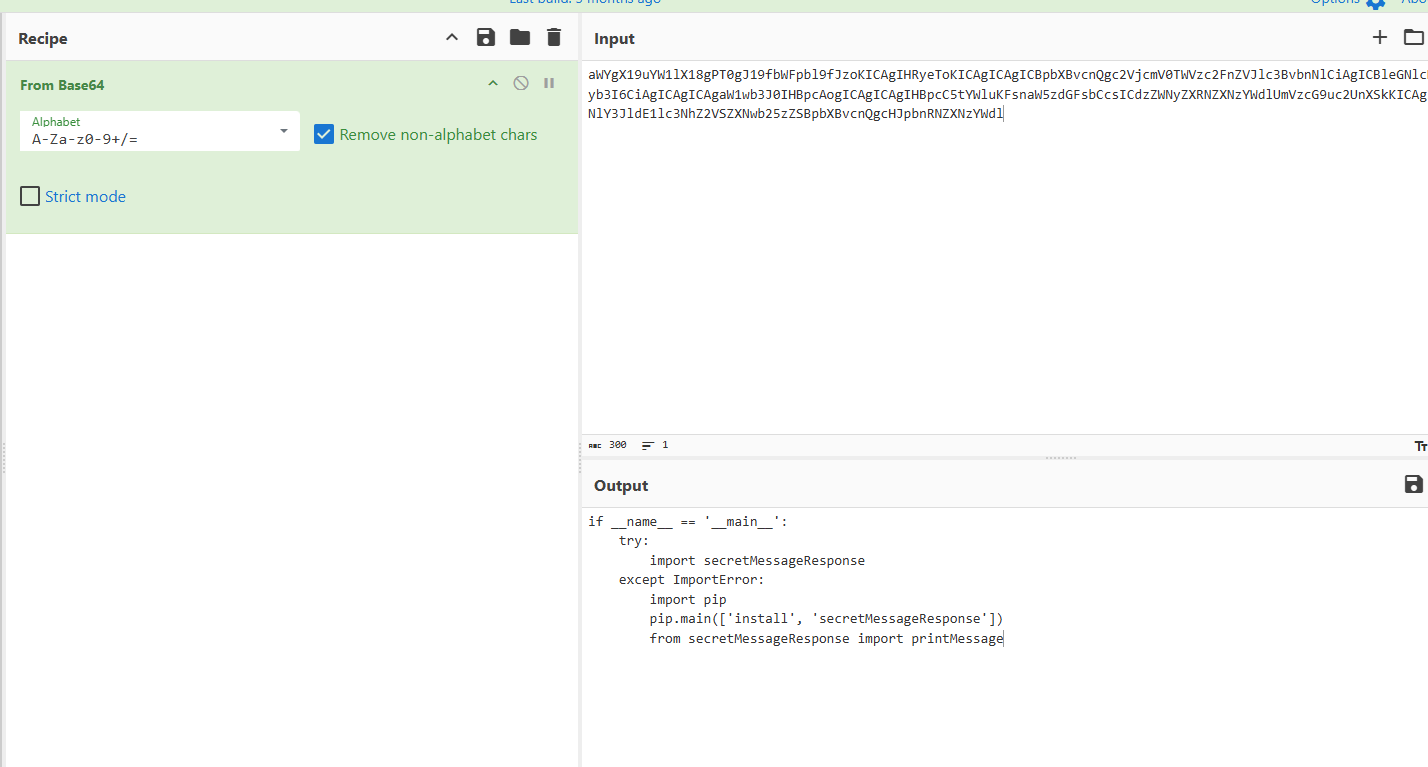This screenshot has height=767, width=1428.
Task: Set breakpoint on From Base64
Action: pos(549,84)
